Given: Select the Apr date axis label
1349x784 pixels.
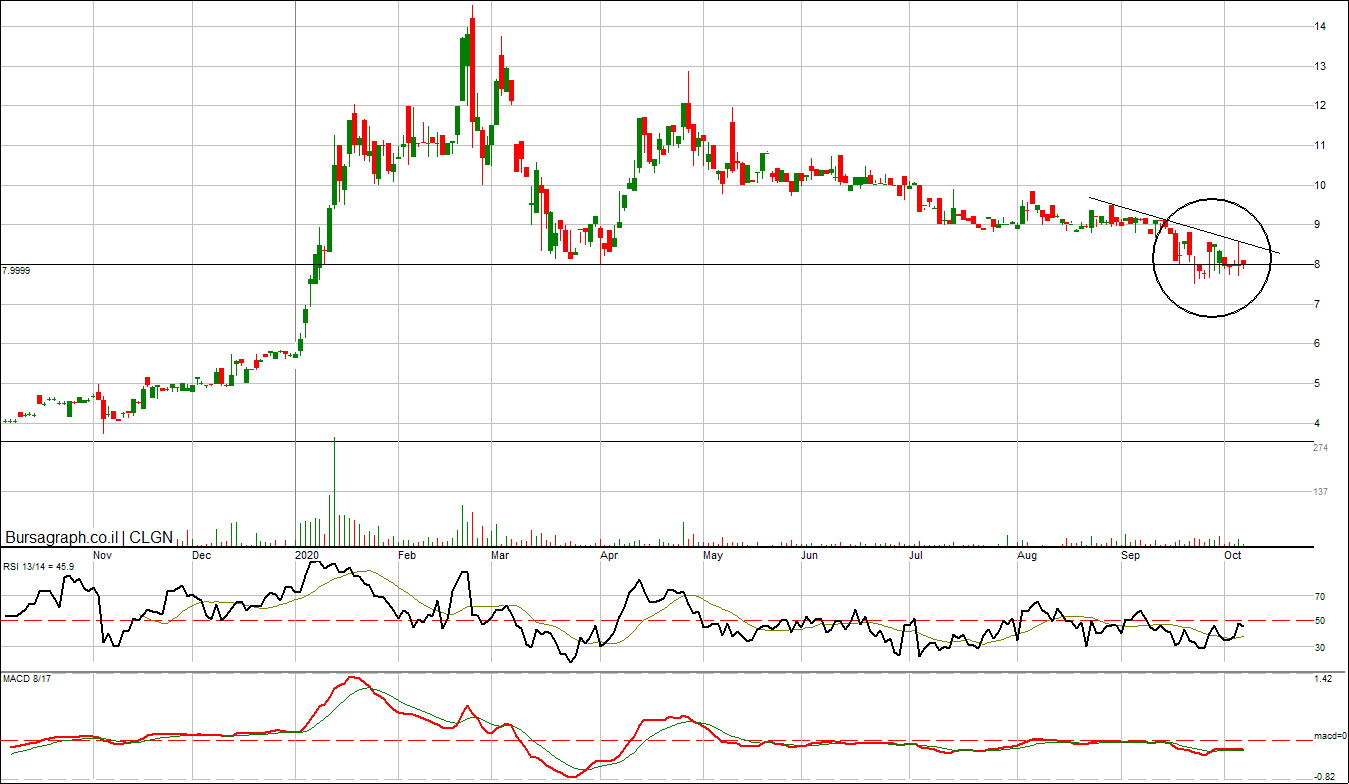Looking at the screenshot, I should pyautogui.click(x=607, y=554).
